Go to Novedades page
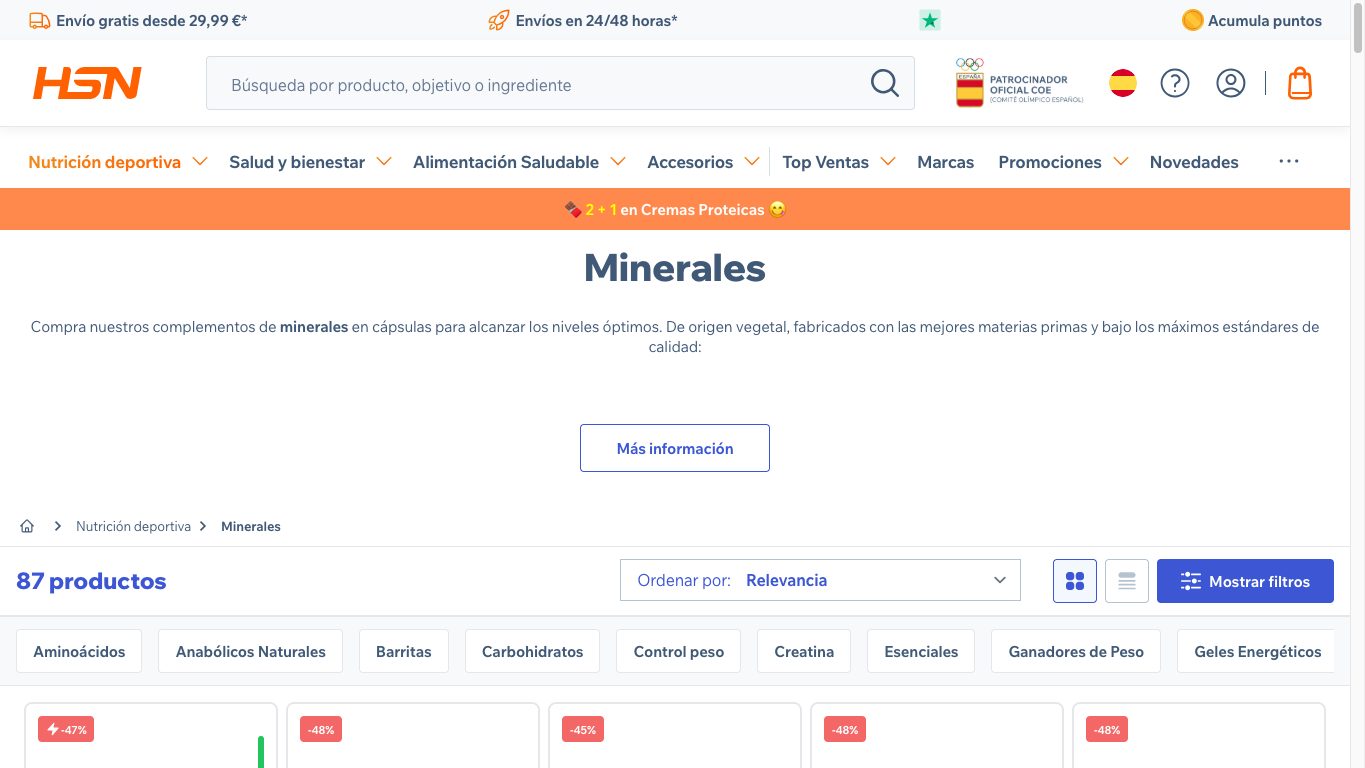1365x768 pixels. [1194, 162]
